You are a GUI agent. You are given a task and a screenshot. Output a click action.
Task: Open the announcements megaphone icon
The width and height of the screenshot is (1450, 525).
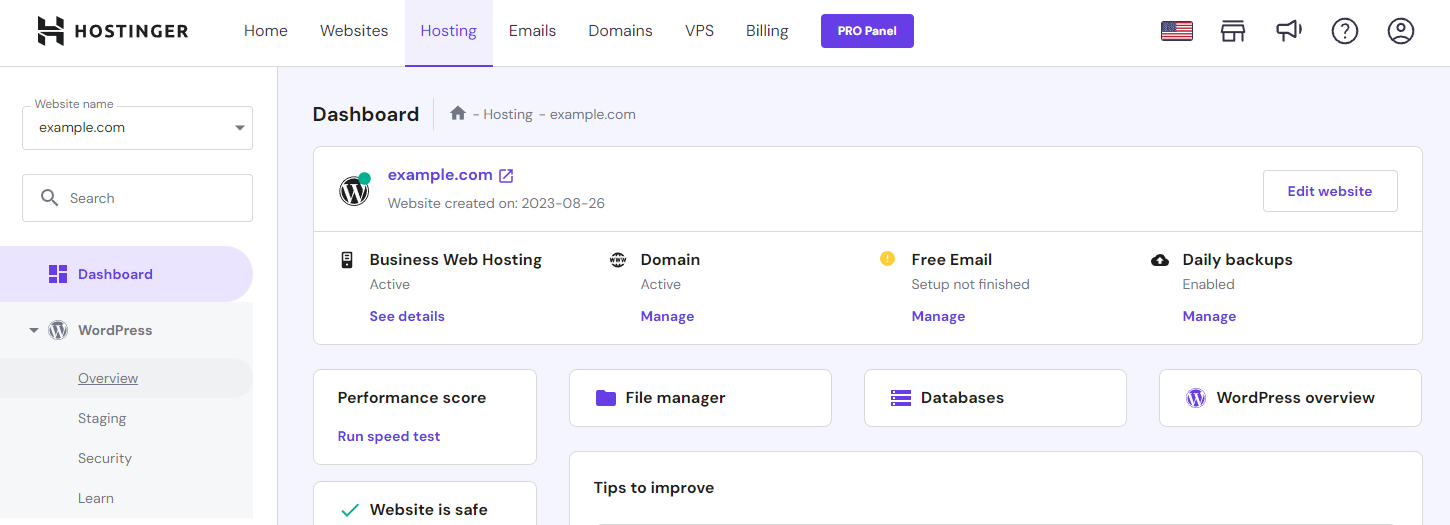1289,31
